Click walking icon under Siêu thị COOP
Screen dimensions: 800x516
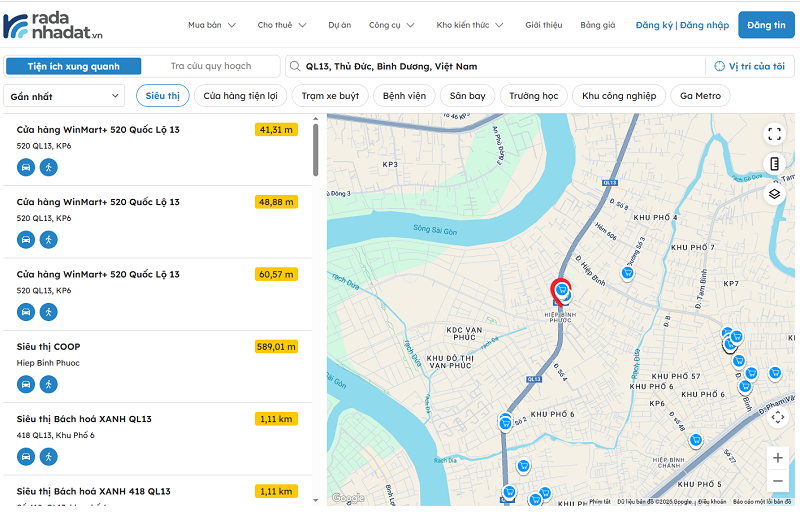49,384
